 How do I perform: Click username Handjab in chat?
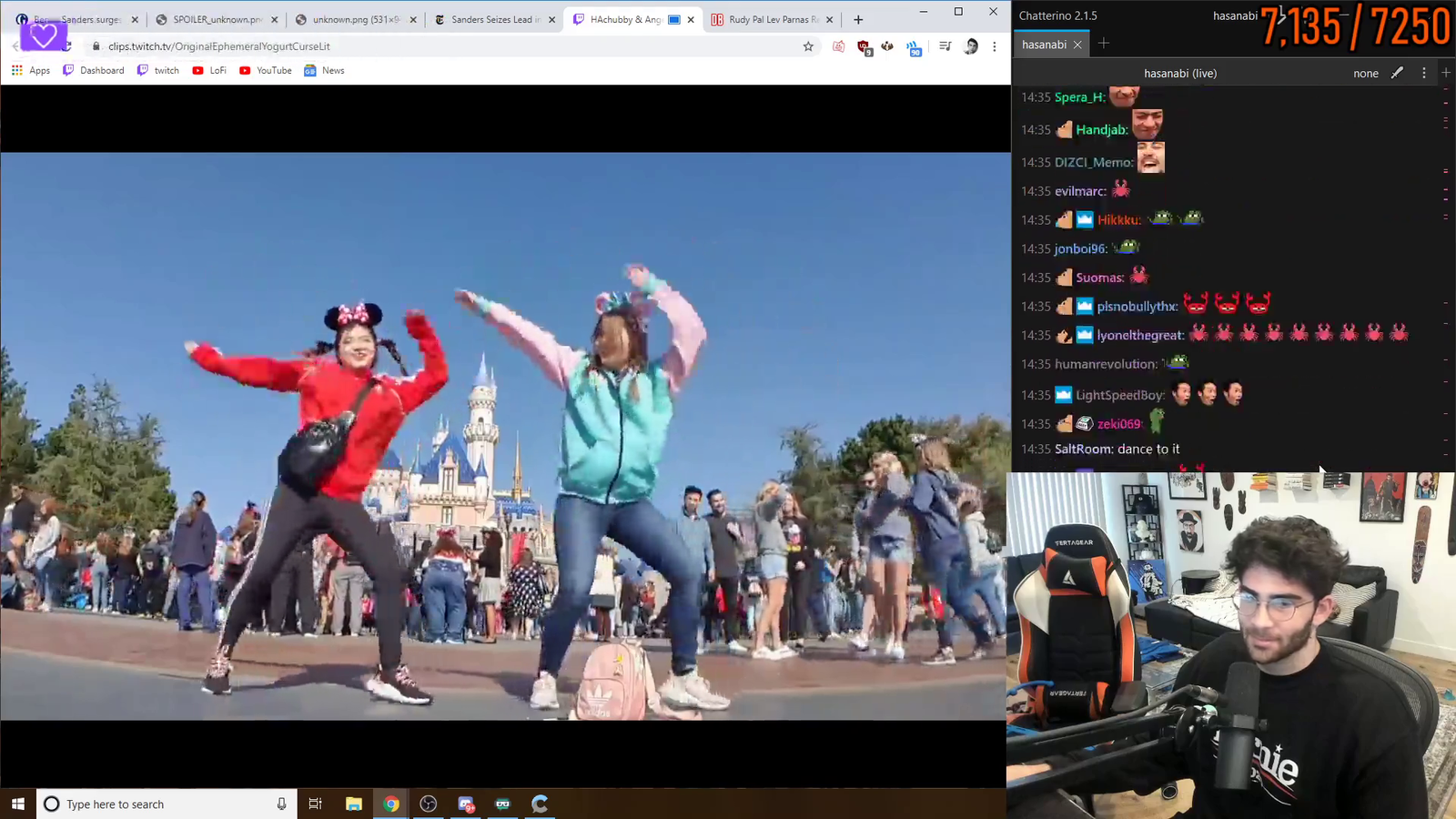click(x=1102, y=130)
